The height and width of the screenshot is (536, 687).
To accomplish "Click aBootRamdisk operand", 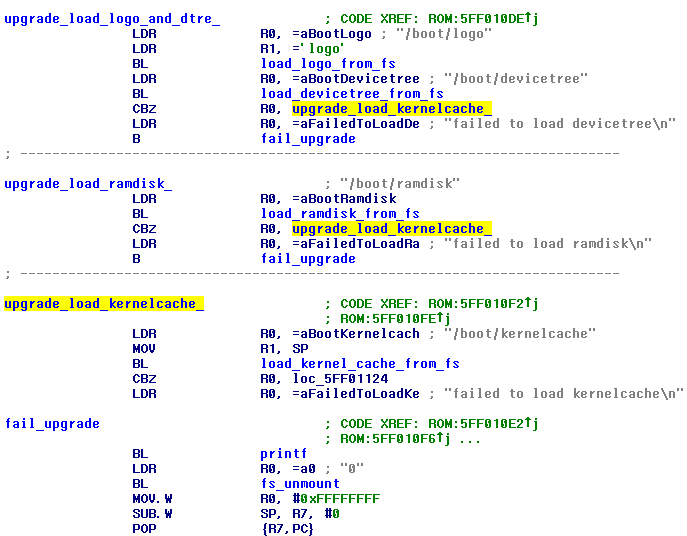I will 344,199.
